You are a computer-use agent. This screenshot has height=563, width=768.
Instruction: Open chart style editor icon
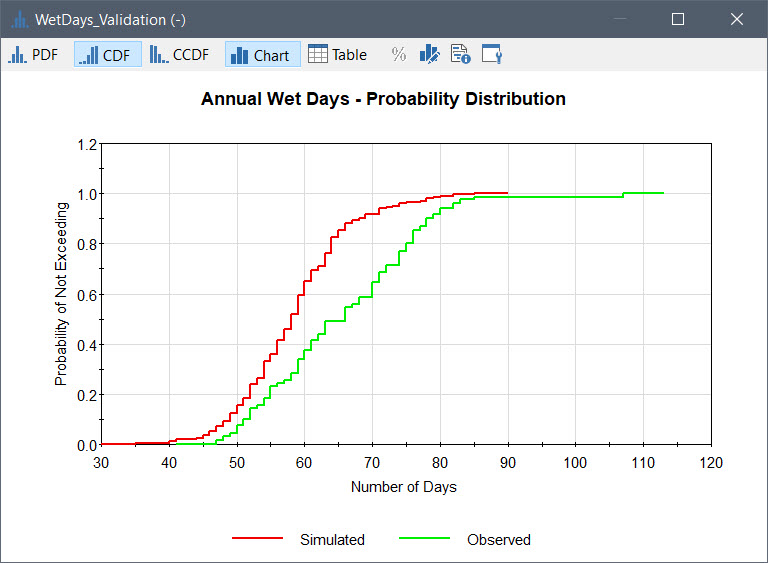(430, 54)
